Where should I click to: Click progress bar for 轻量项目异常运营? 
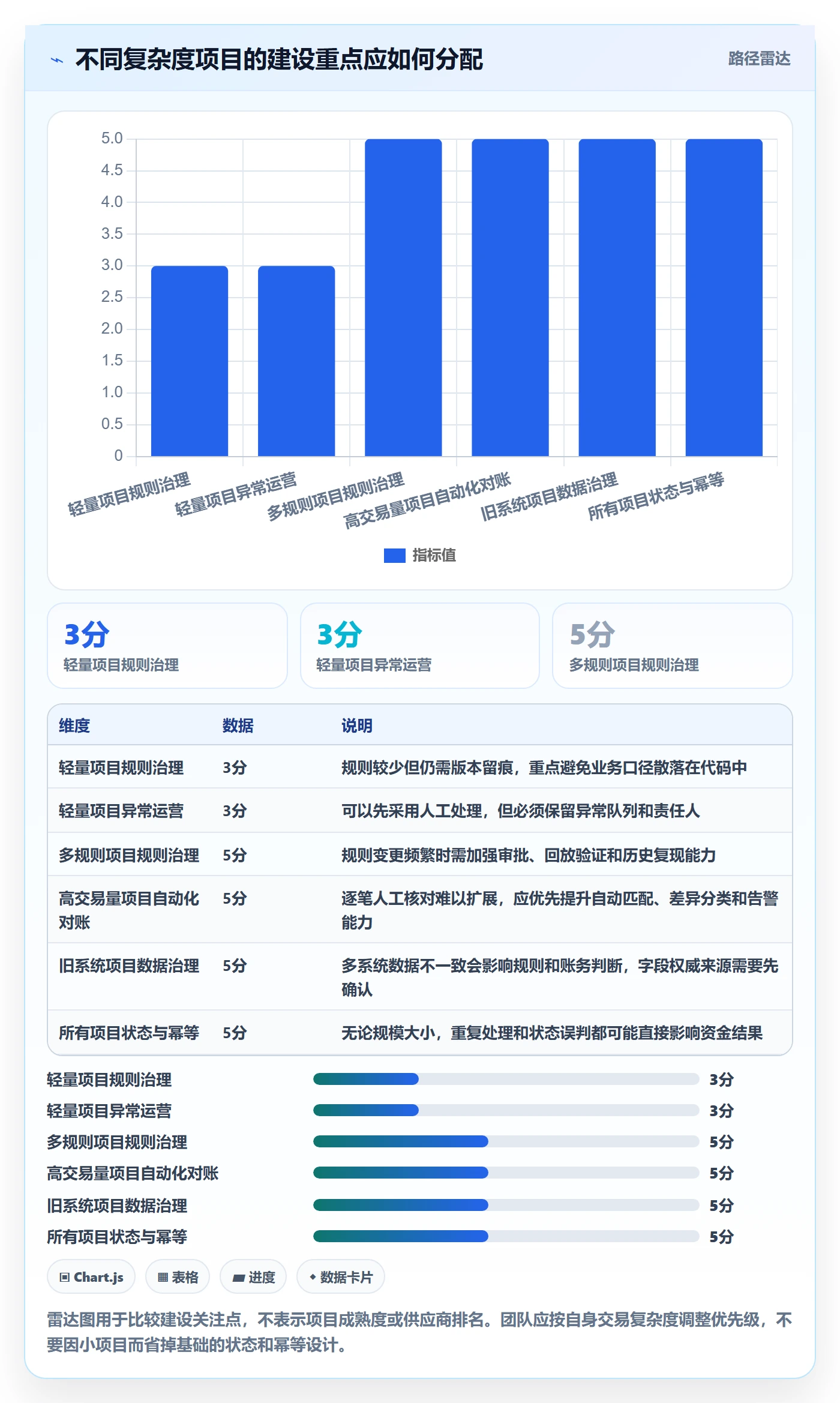506,1110
